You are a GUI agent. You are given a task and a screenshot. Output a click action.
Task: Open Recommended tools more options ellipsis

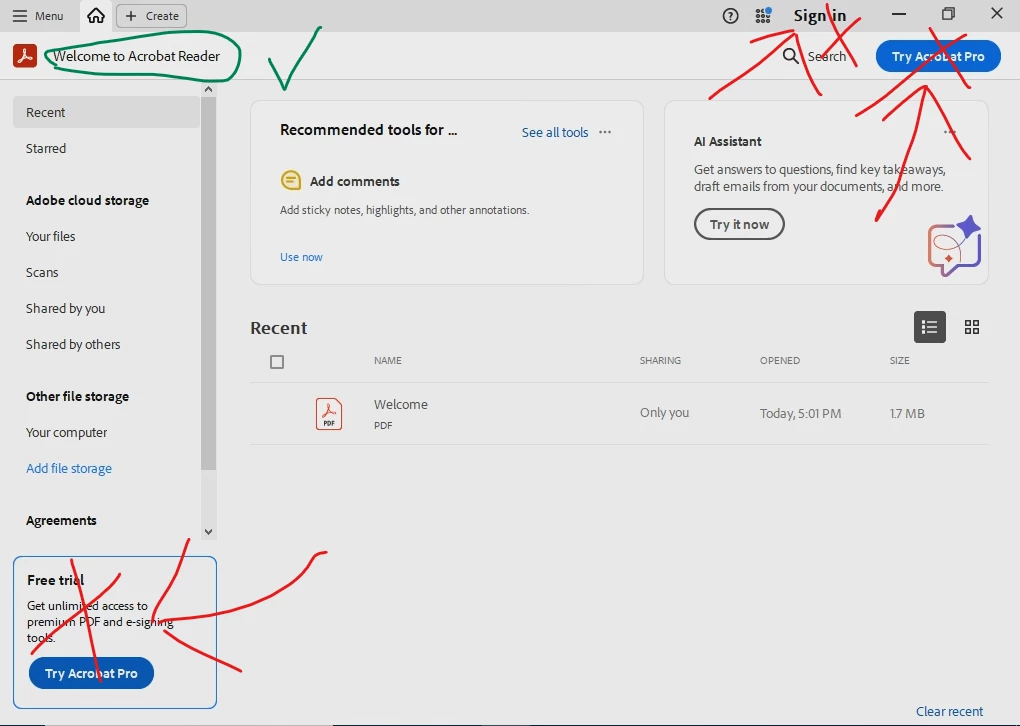pos(605,132)
